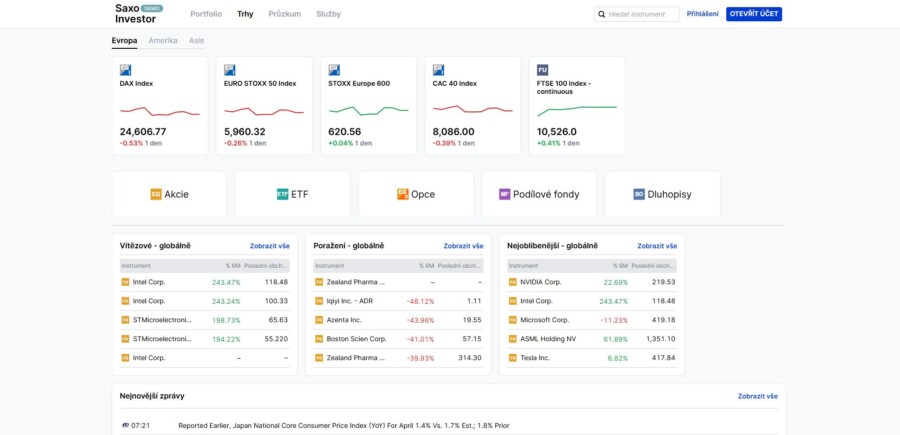Click the news source icon next to 07:21
Screen dimensions: 900x435
coord(126,426)
